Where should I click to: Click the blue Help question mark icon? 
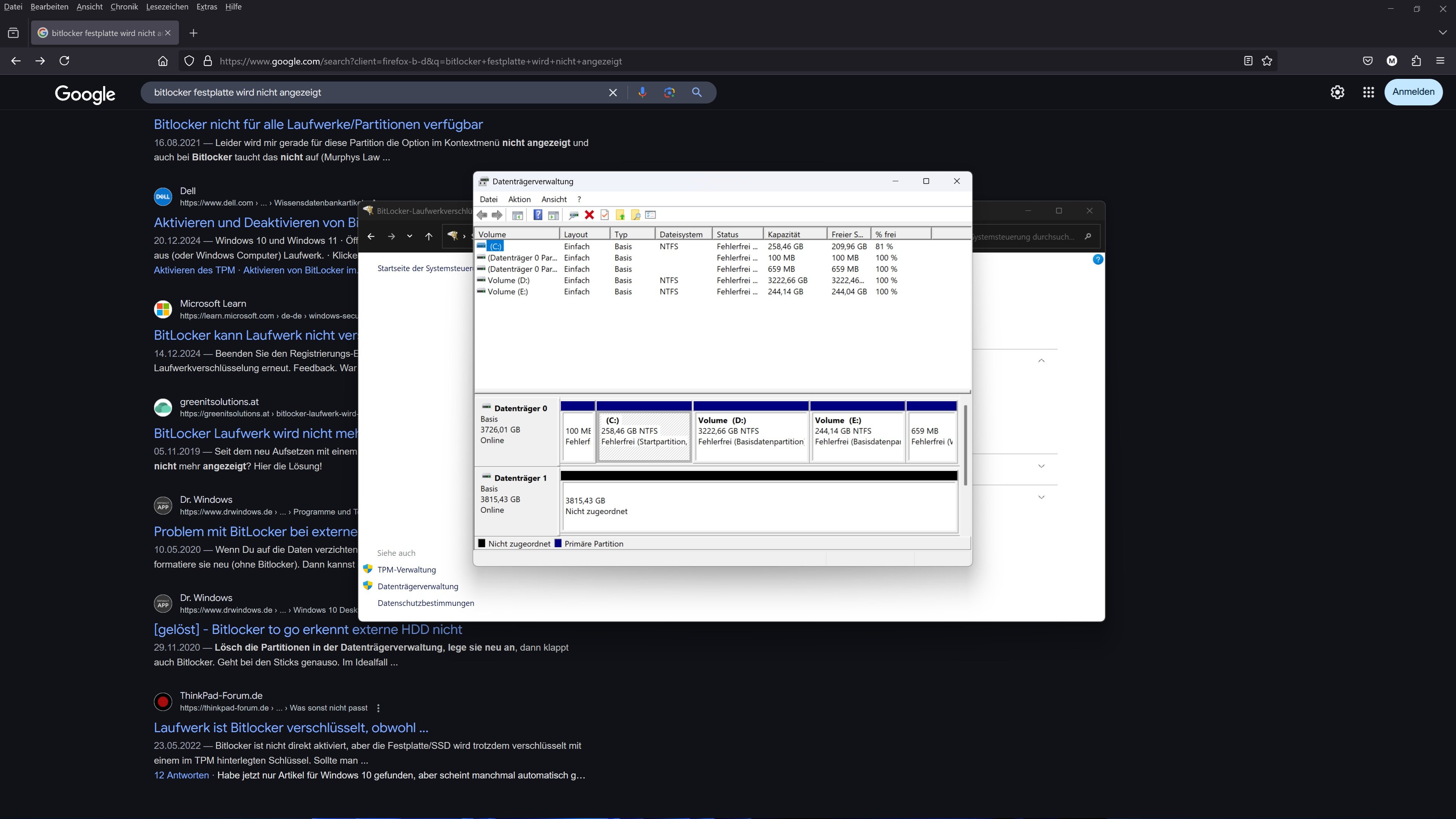tap(538, 215)
